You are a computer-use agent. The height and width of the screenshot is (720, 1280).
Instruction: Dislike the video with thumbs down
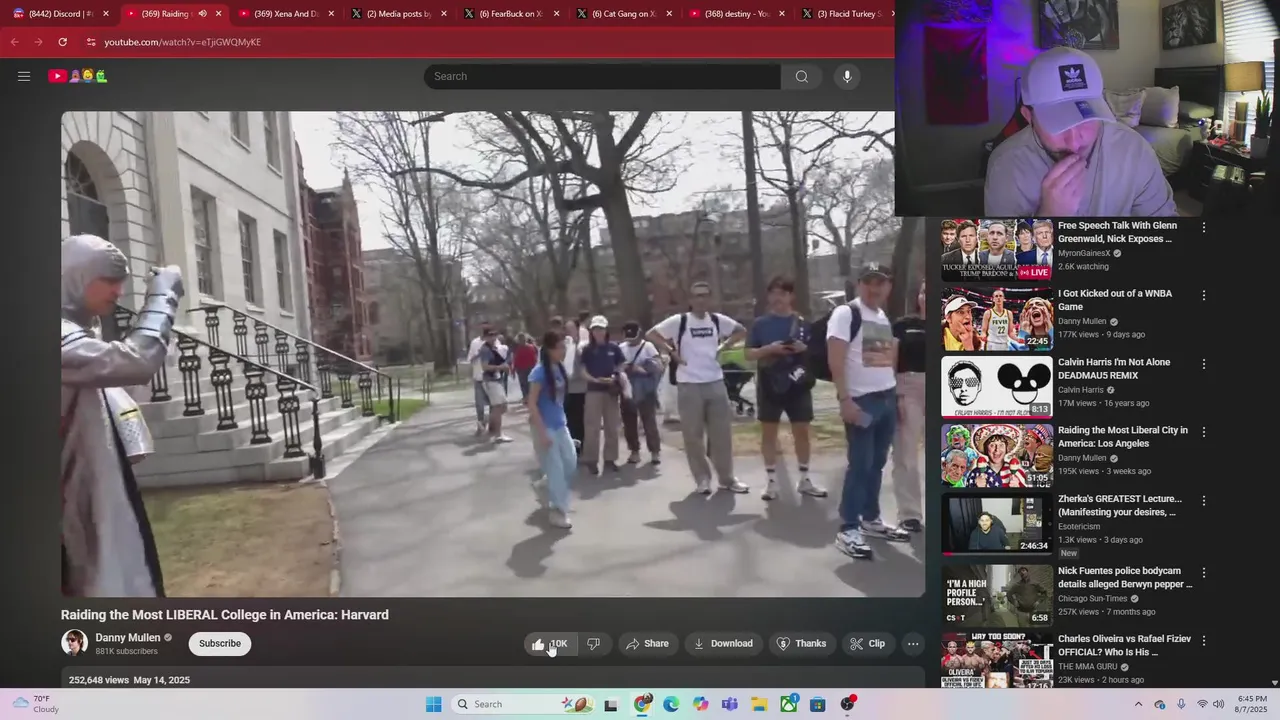click(x=593, y=644)
